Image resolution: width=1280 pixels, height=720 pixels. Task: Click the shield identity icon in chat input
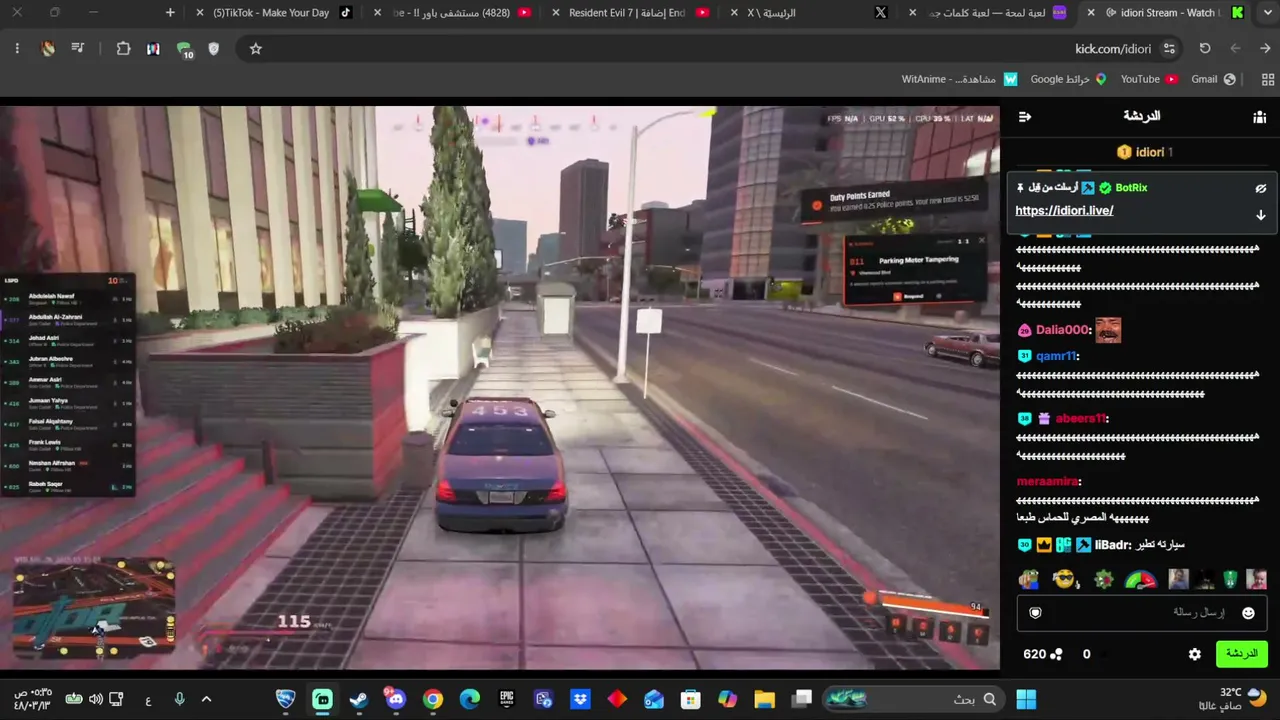click(1035, 613)
